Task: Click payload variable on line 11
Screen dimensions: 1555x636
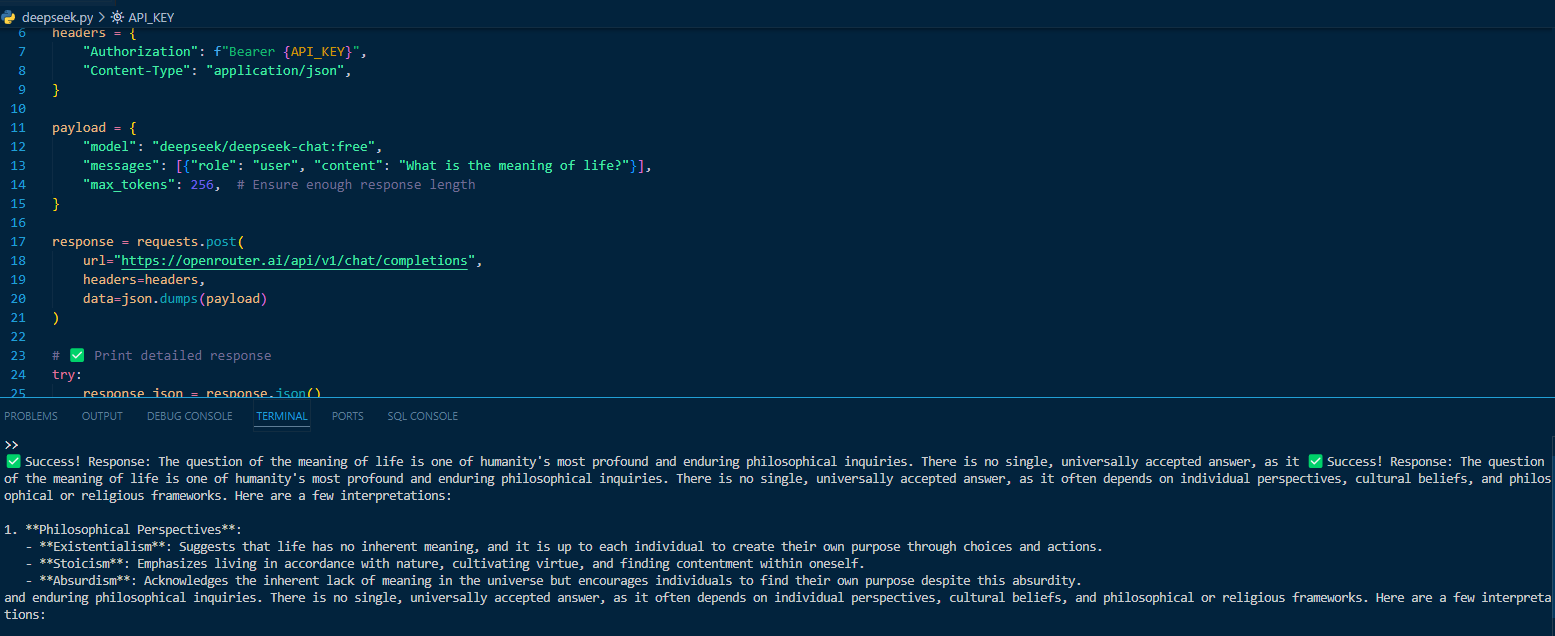Action: point(79,128)
